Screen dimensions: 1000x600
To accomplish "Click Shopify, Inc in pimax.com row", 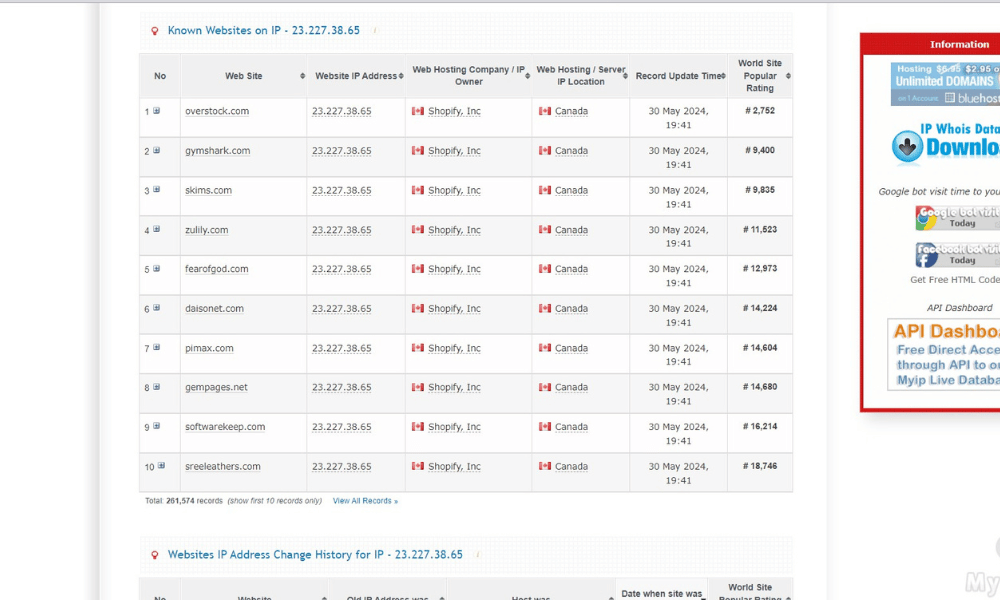I will click(x=454, y=348).
